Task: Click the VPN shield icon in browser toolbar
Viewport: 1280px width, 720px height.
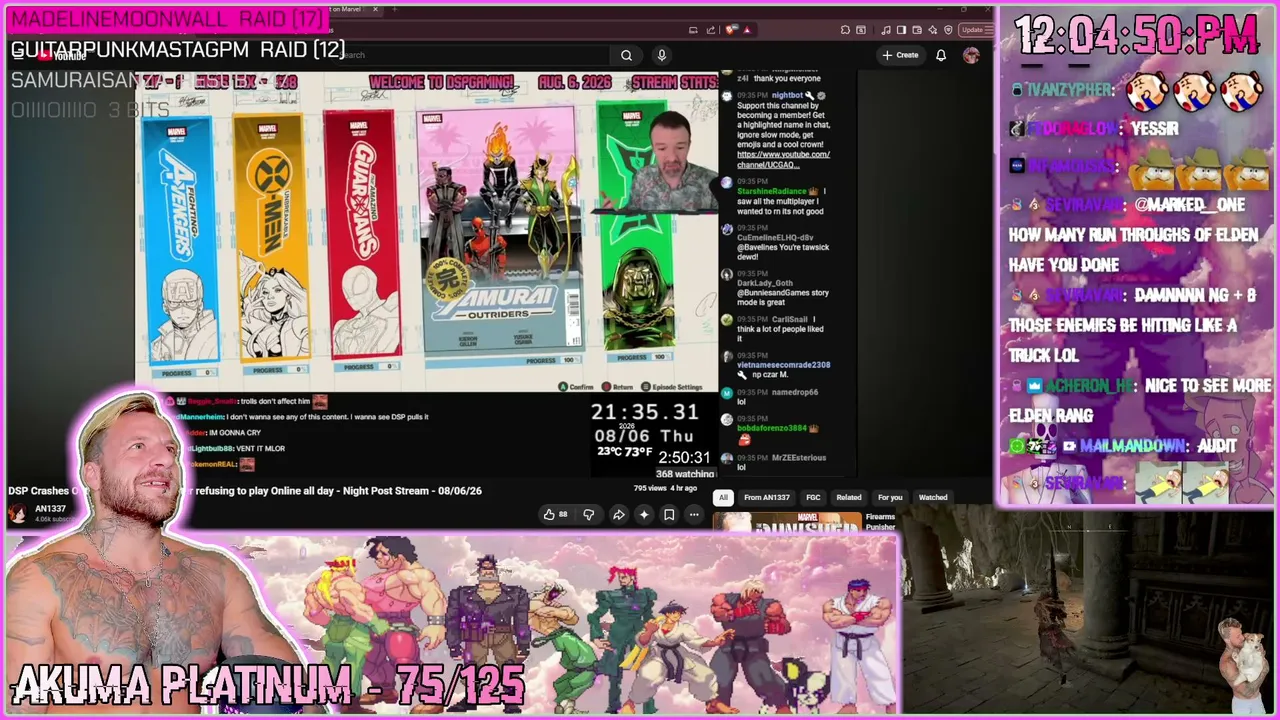Action: click(948, 30)
